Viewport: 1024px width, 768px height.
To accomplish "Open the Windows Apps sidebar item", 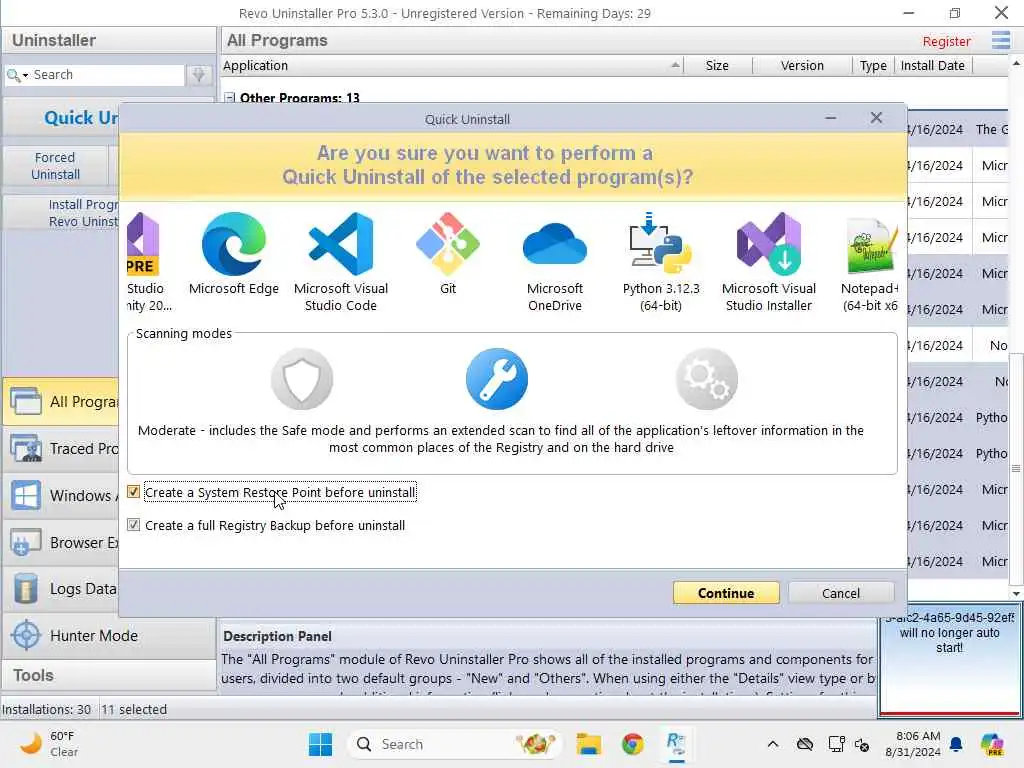I will tap(61, 496).
